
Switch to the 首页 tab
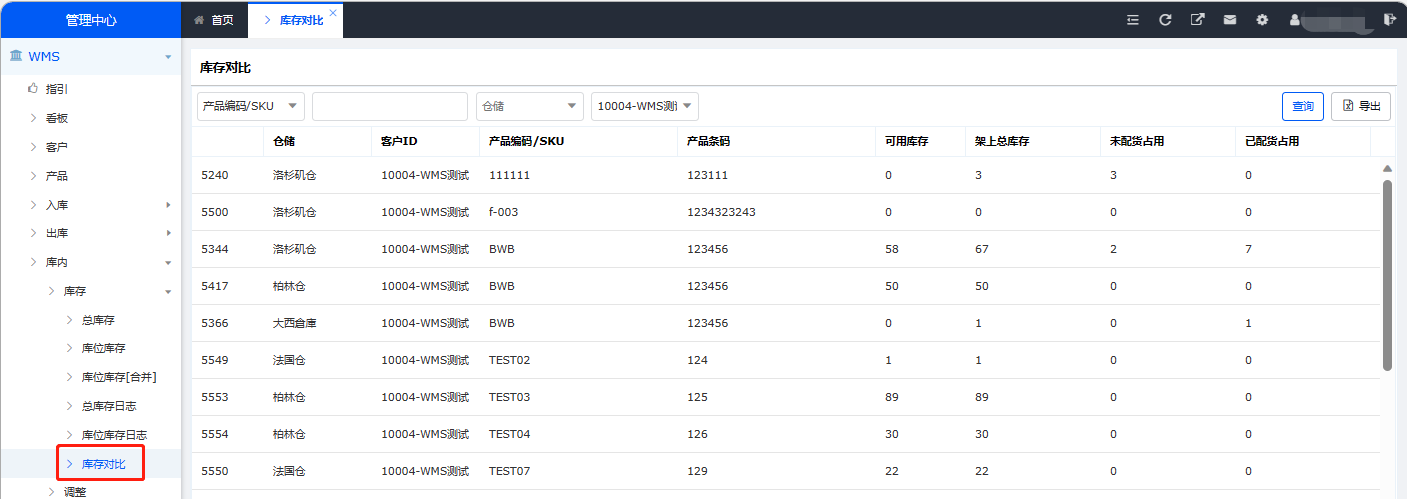coord(213,19)
